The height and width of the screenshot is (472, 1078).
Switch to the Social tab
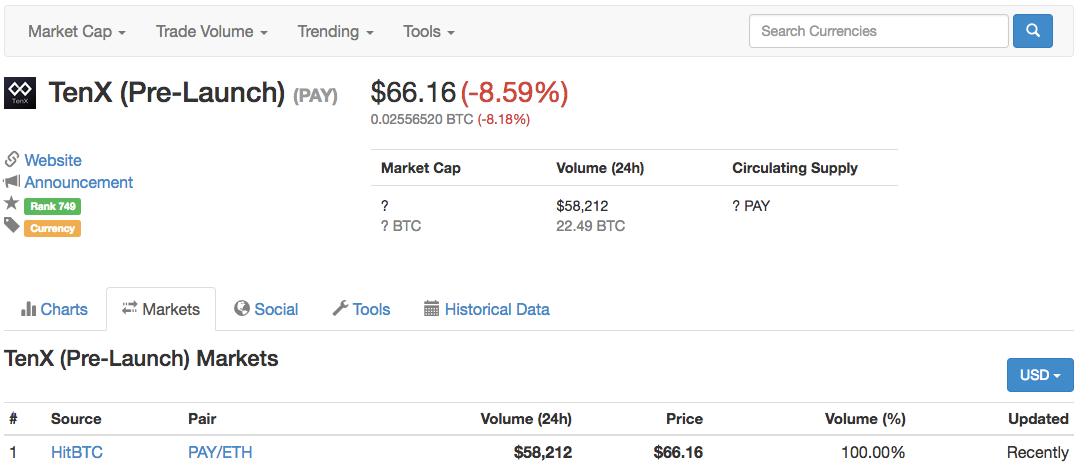[x=266, y=309]
